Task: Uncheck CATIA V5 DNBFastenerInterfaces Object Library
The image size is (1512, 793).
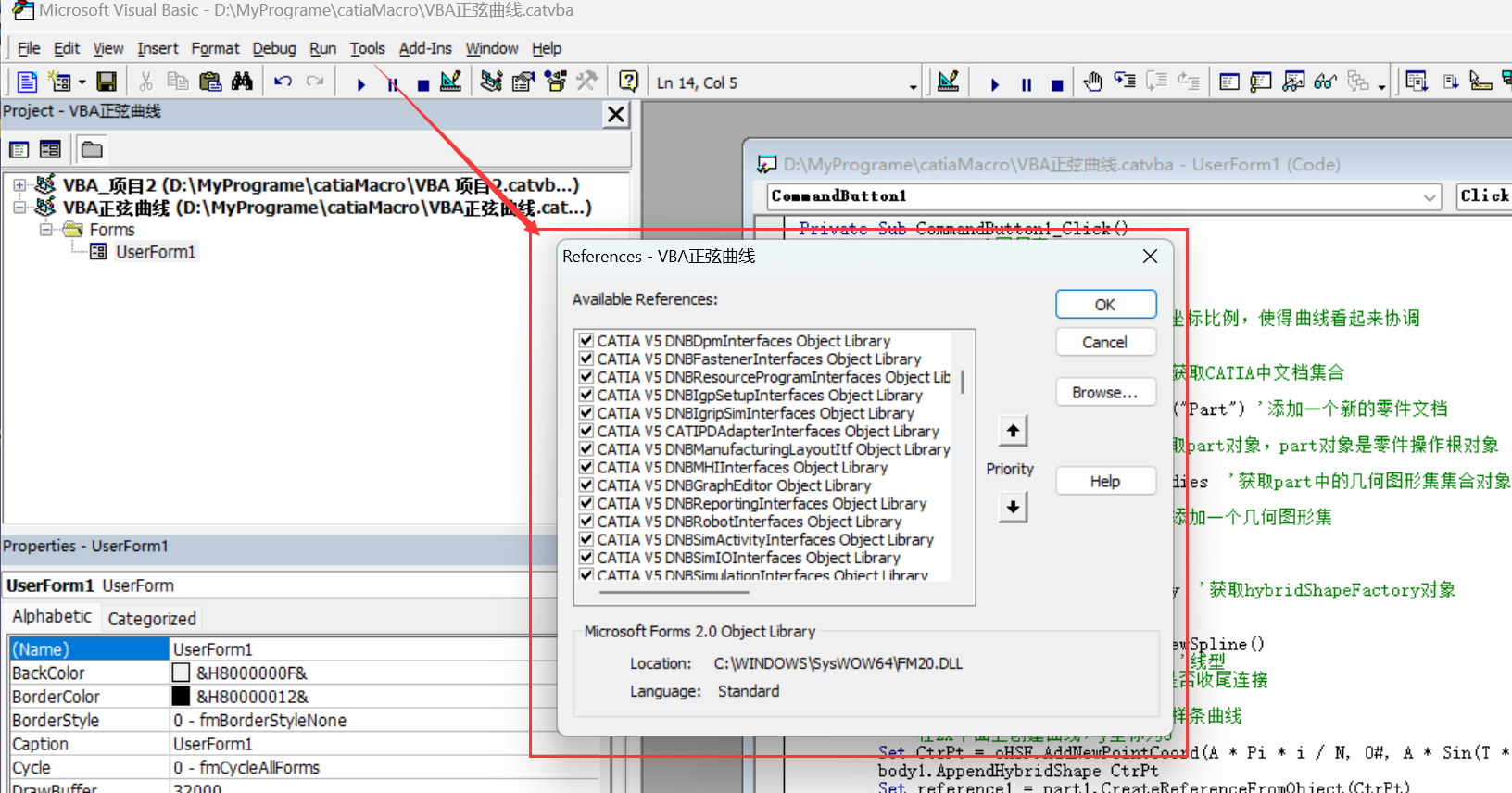Action: click(586, 359)
